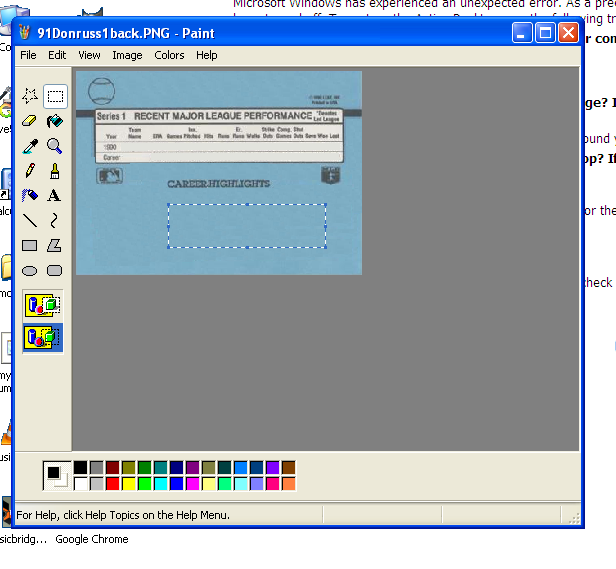Open the Help menu
Image resolution: width=616 pixels, height=569 pixels.
click(207, 55)
